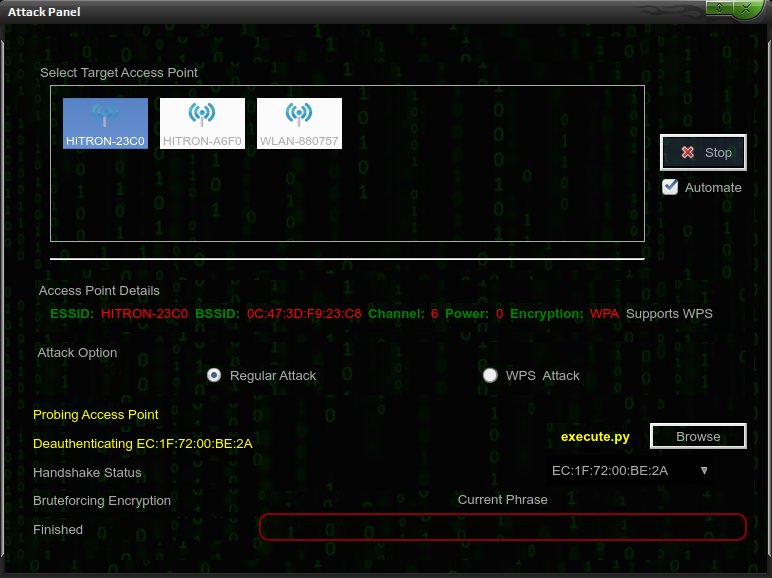Screen dimensions: 772x578
Task: Open the EC:1F:72:00:BE:2A client dropdown
Action: 631,471
